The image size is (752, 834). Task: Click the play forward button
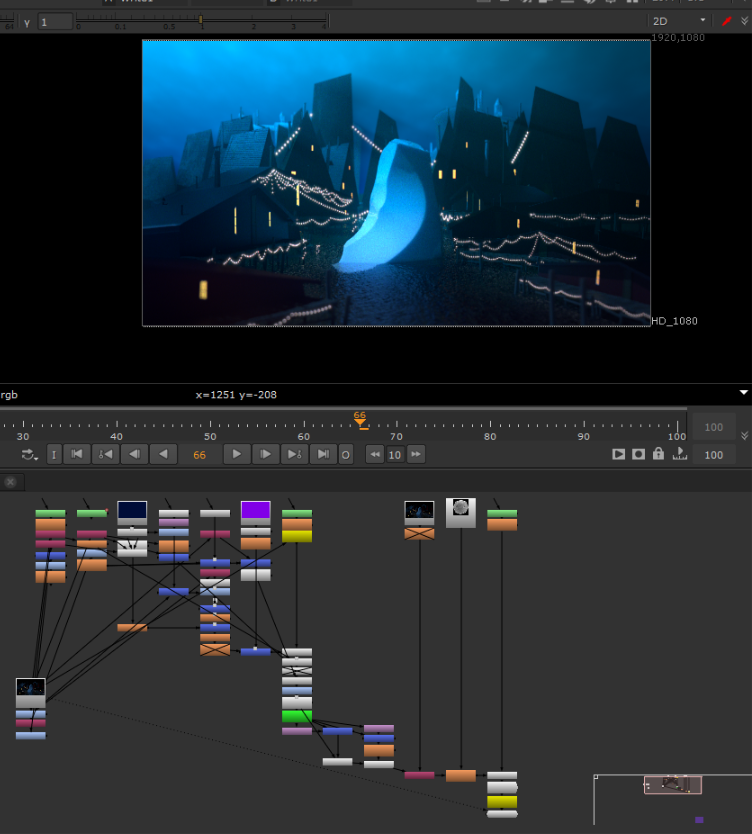click(236, 454)
